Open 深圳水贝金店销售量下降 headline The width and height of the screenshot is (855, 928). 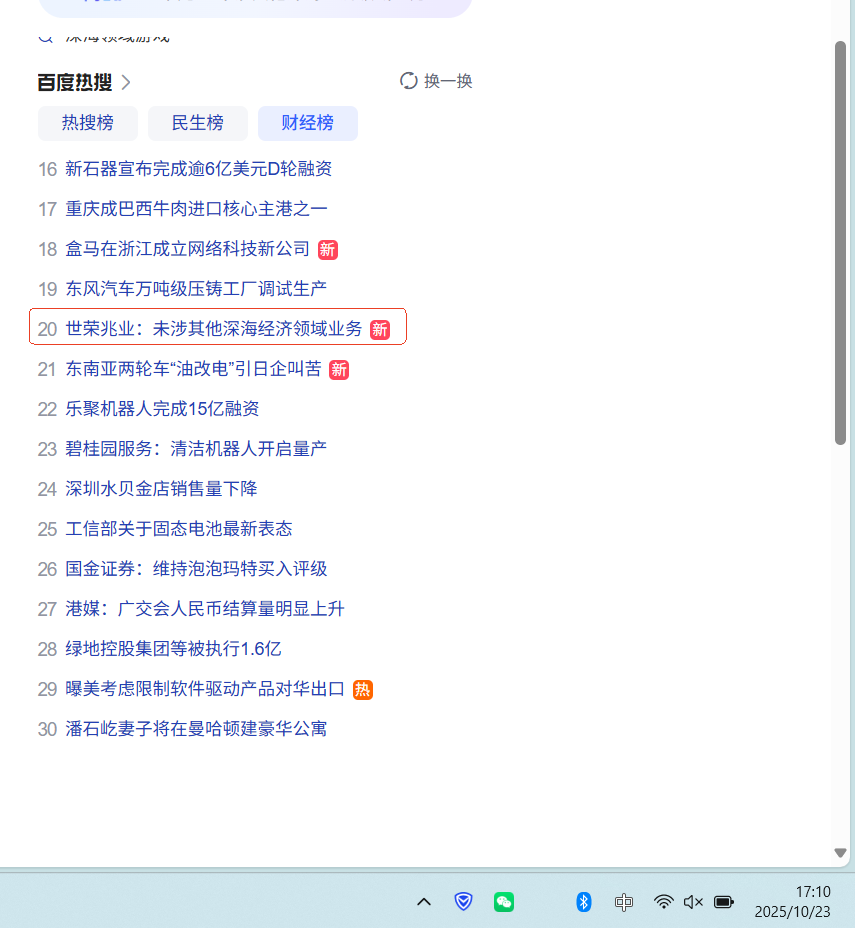tap(161, 489)
